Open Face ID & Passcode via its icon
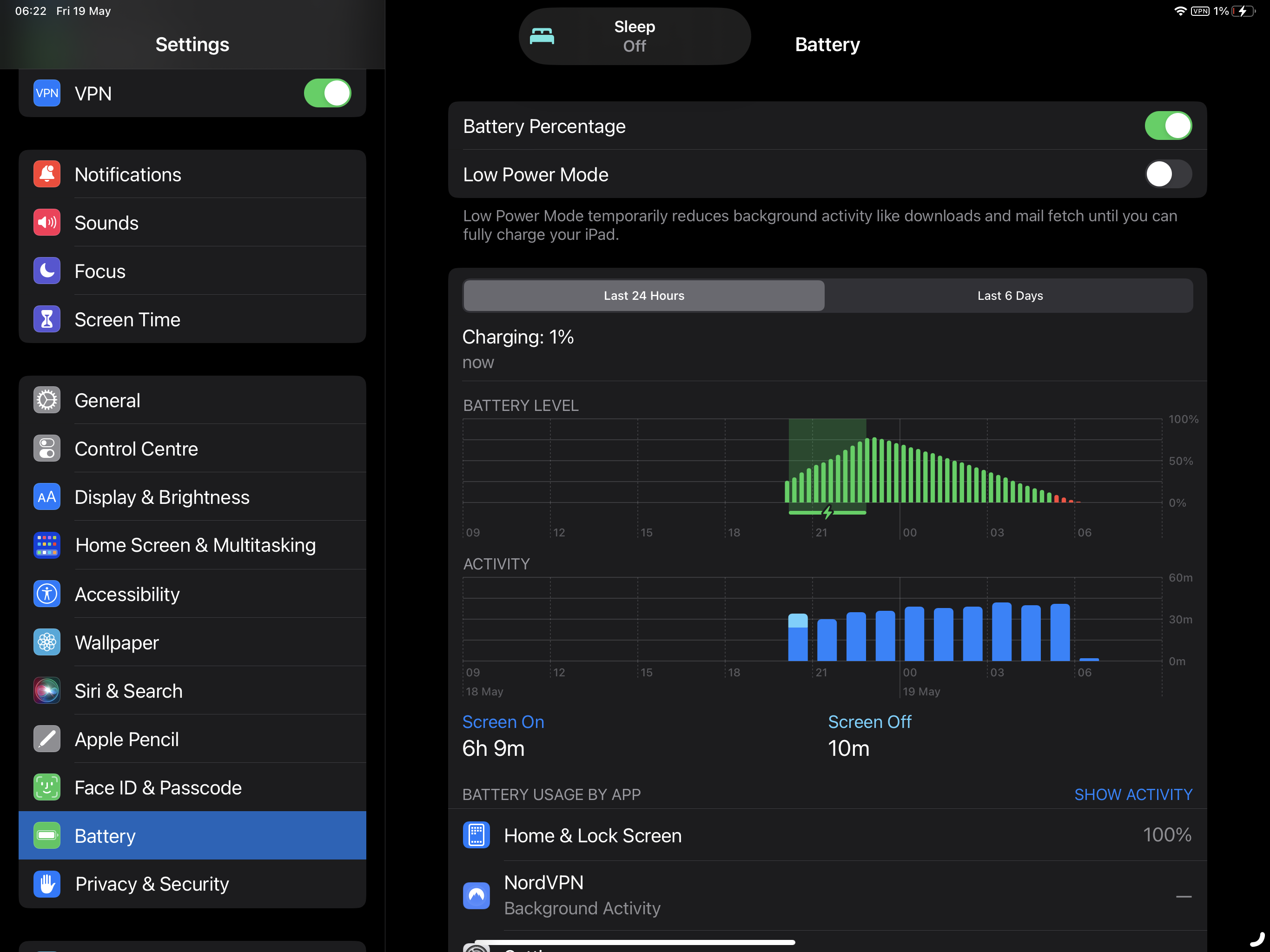Screen dimensions: 1270x952 coord(46,787)
